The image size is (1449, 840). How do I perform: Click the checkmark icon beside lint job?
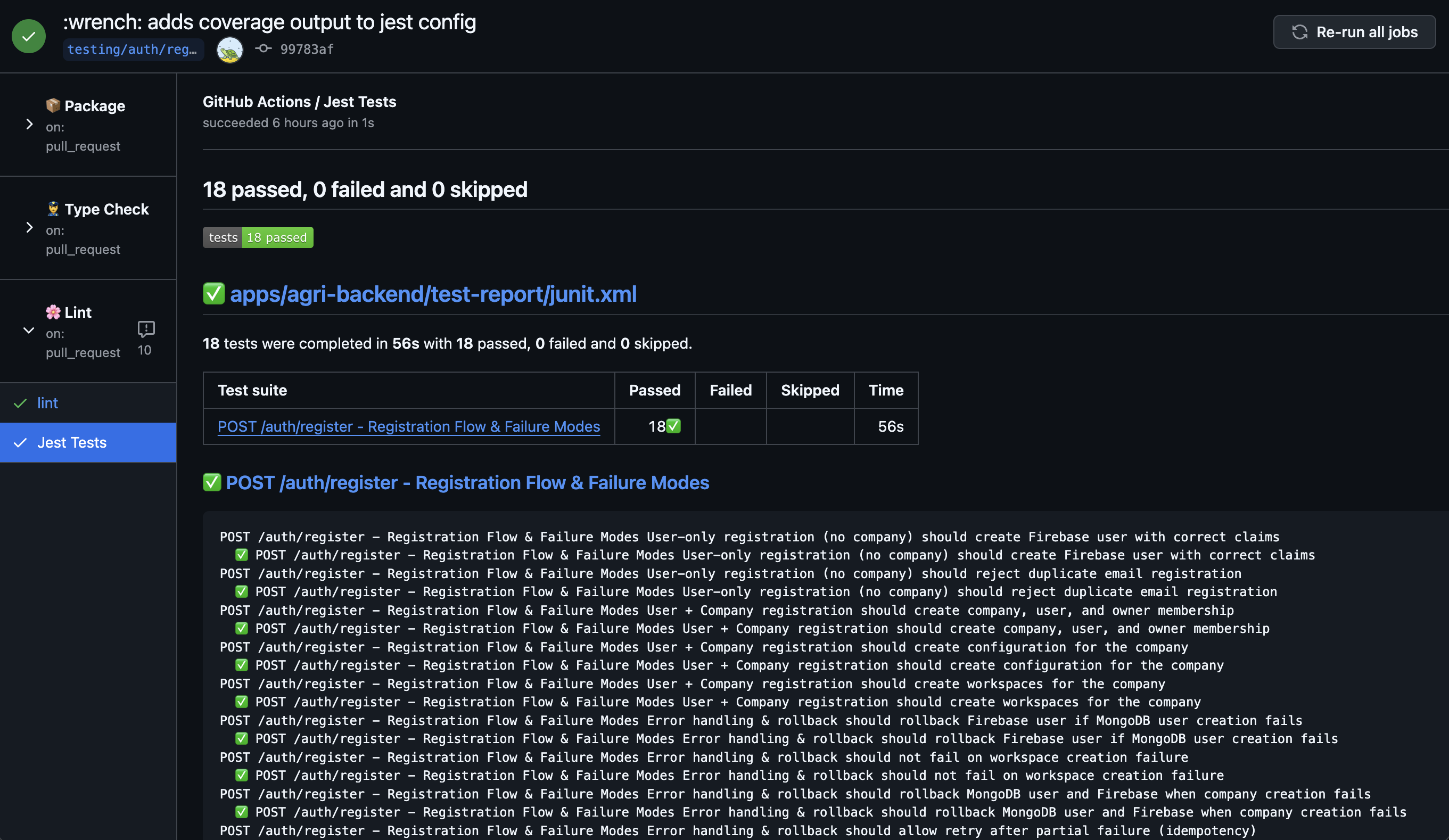21,402
